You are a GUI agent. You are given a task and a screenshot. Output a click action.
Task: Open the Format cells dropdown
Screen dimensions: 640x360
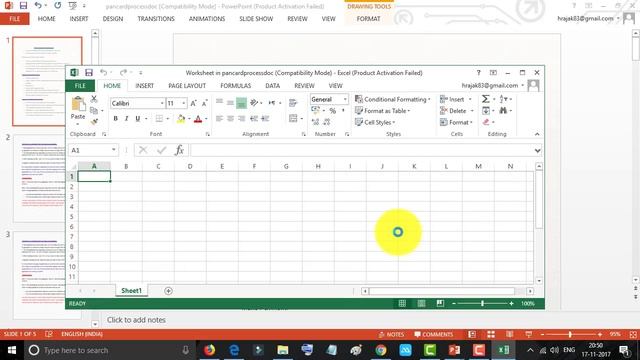click(x=456, y=122)
